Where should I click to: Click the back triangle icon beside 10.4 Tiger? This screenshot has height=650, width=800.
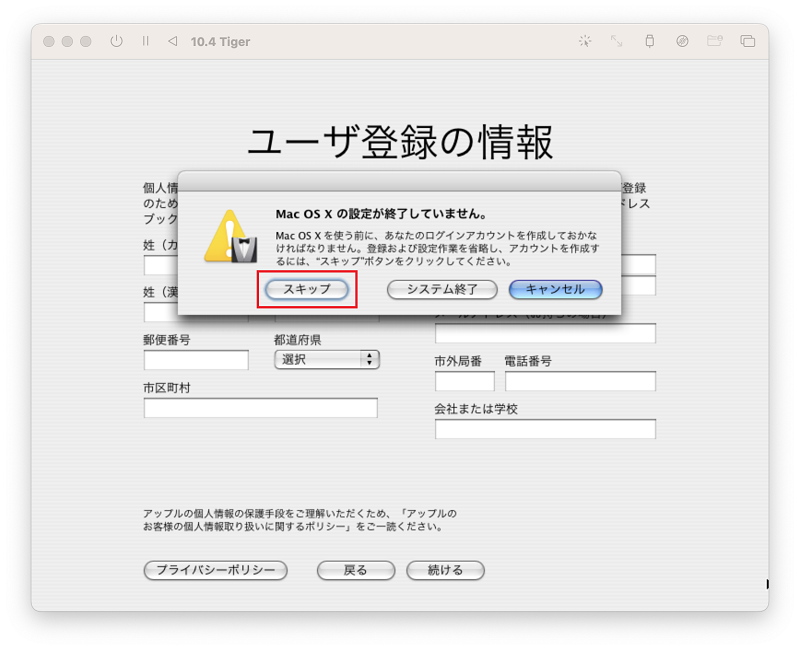pyautogui.click(x=172, y=41)
